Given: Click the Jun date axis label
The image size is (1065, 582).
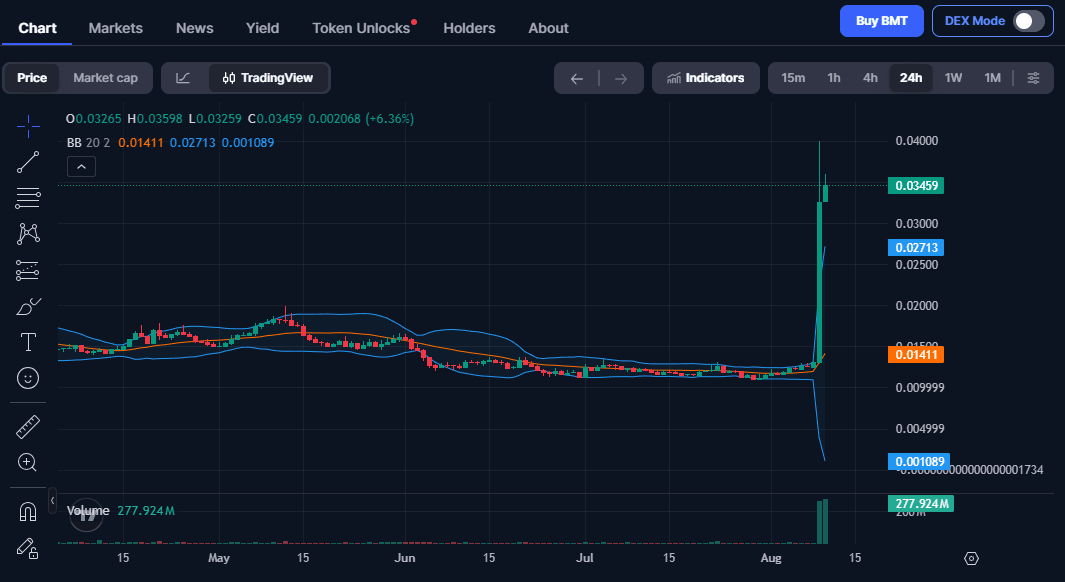Looking at the screenshot, I should (405, 558).
